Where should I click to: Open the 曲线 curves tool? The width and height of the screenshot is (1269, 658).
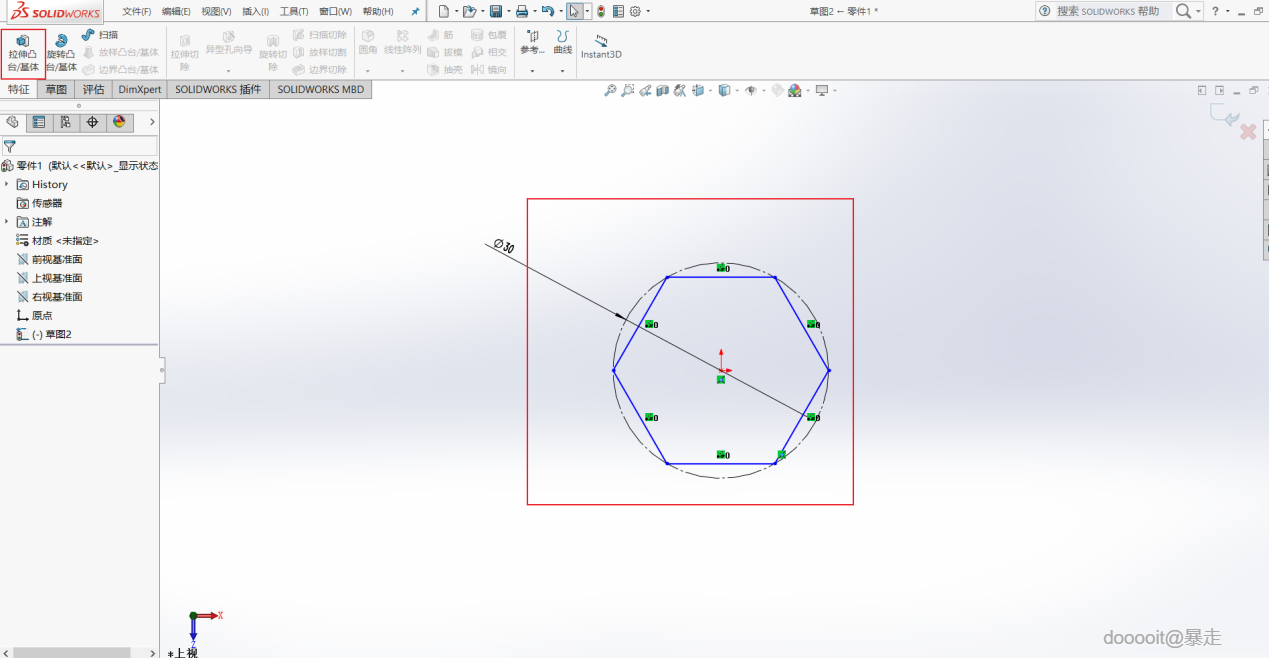[x=563, y=42]
